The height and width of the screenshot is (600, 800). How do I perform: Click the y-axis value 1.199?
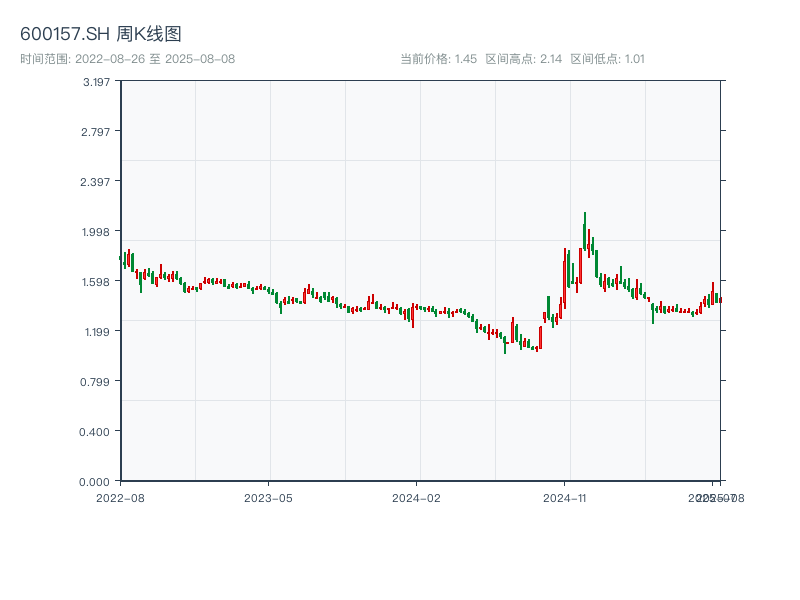pyautogui.click(x=97, y=332)
